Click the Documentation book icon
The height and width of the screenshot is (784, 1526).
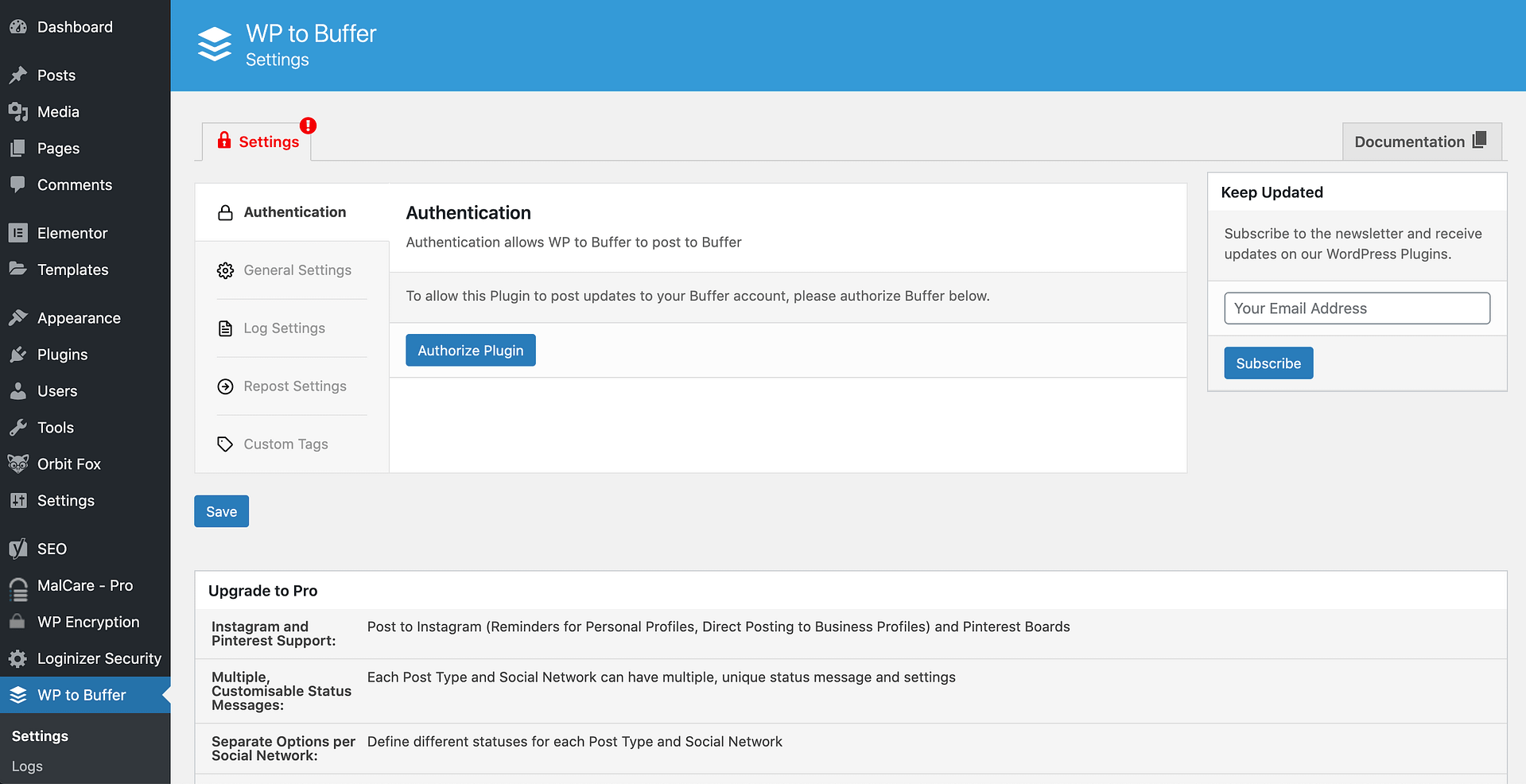[x=1480, y=140]
